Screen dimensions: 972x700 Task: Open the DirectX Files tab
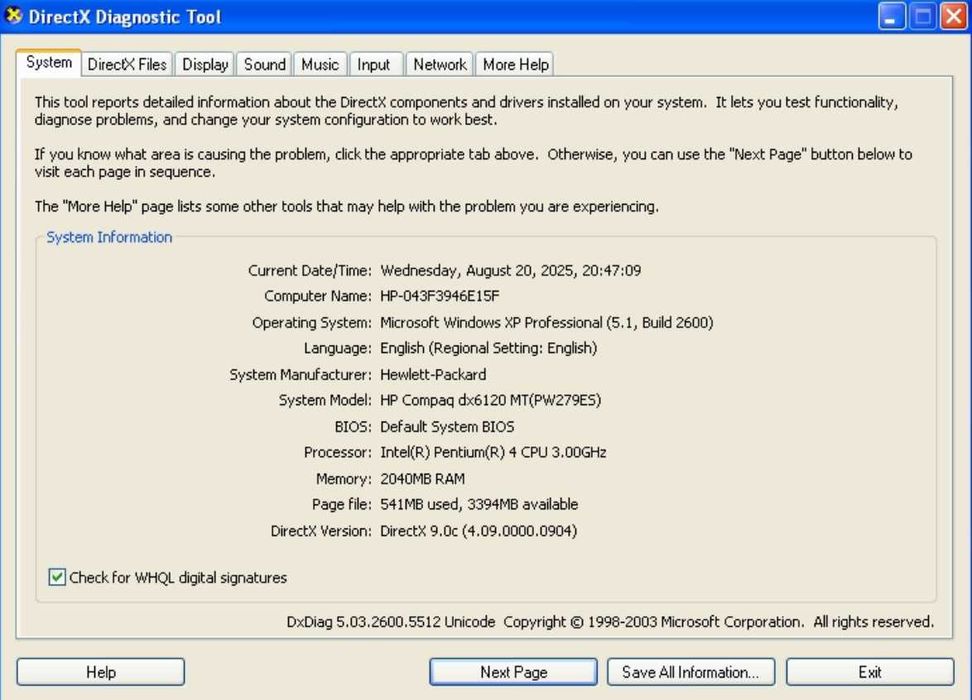point(127,64)
